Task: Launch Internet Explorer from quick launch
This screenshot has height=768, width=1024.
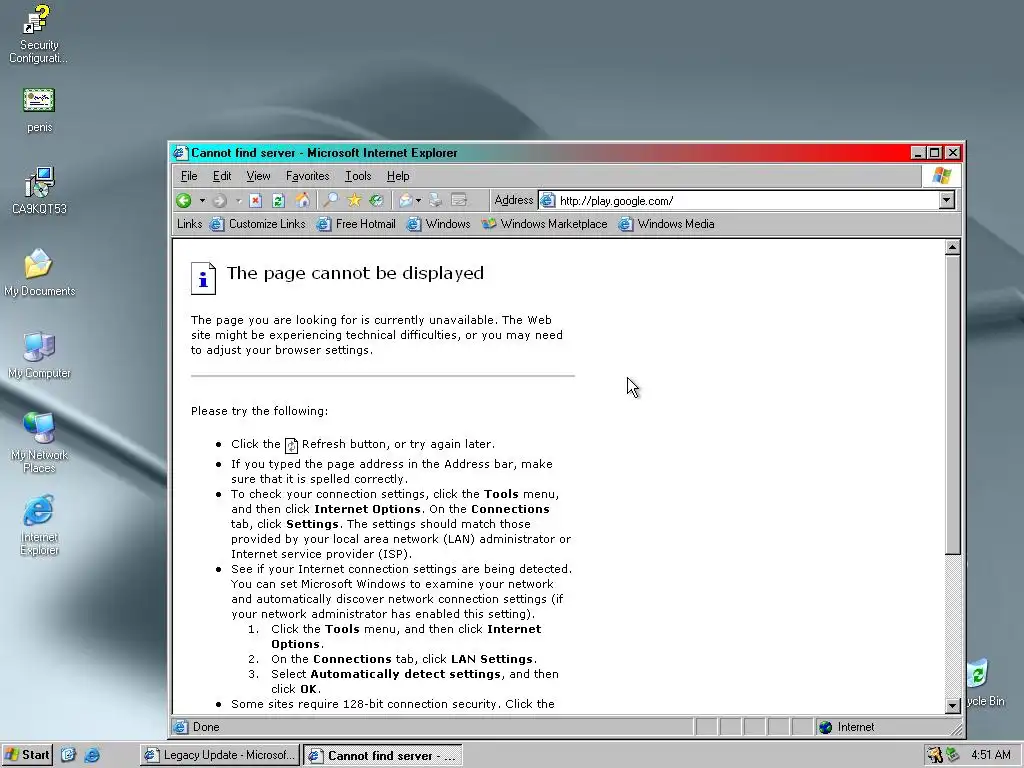Action: pos(92,755)
